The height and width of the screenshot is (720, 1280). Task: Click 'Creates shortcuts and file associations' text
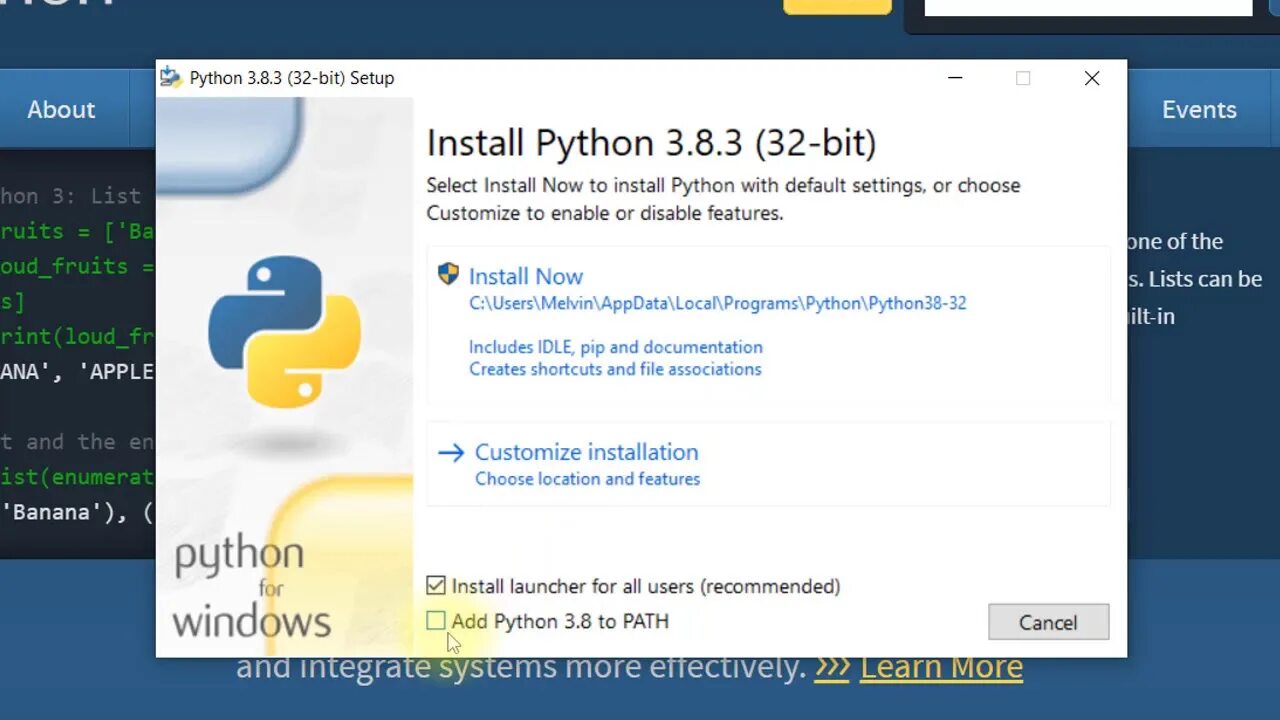(x=615, y=369)
